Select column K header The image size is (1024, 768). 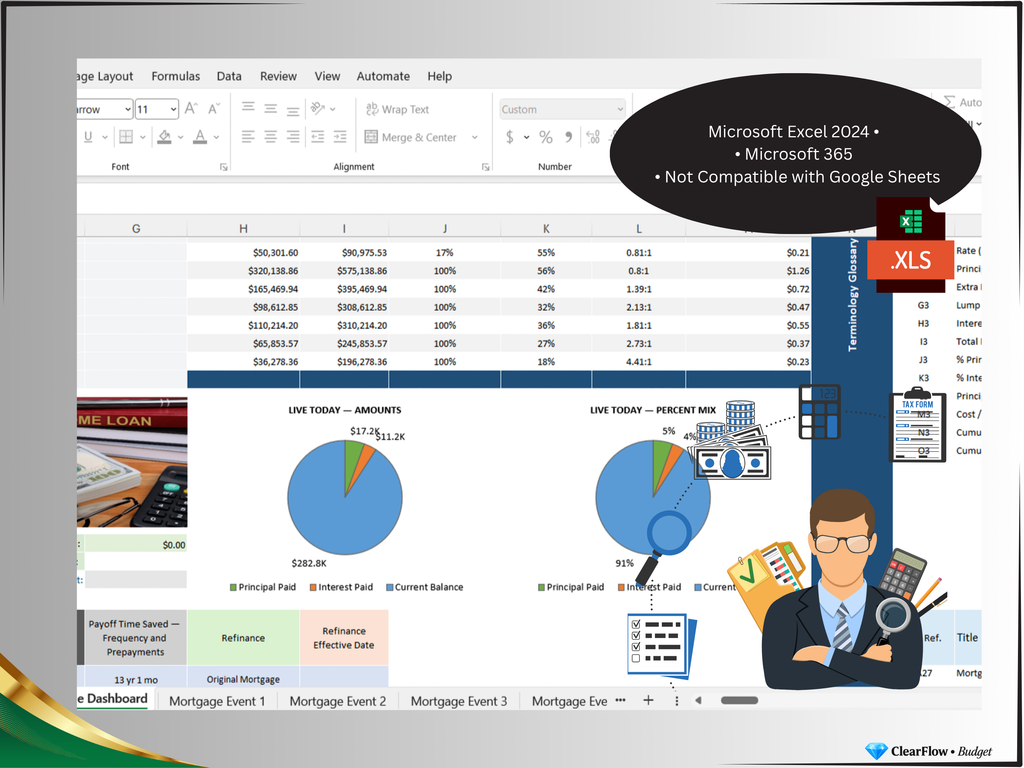pos(546,229)
